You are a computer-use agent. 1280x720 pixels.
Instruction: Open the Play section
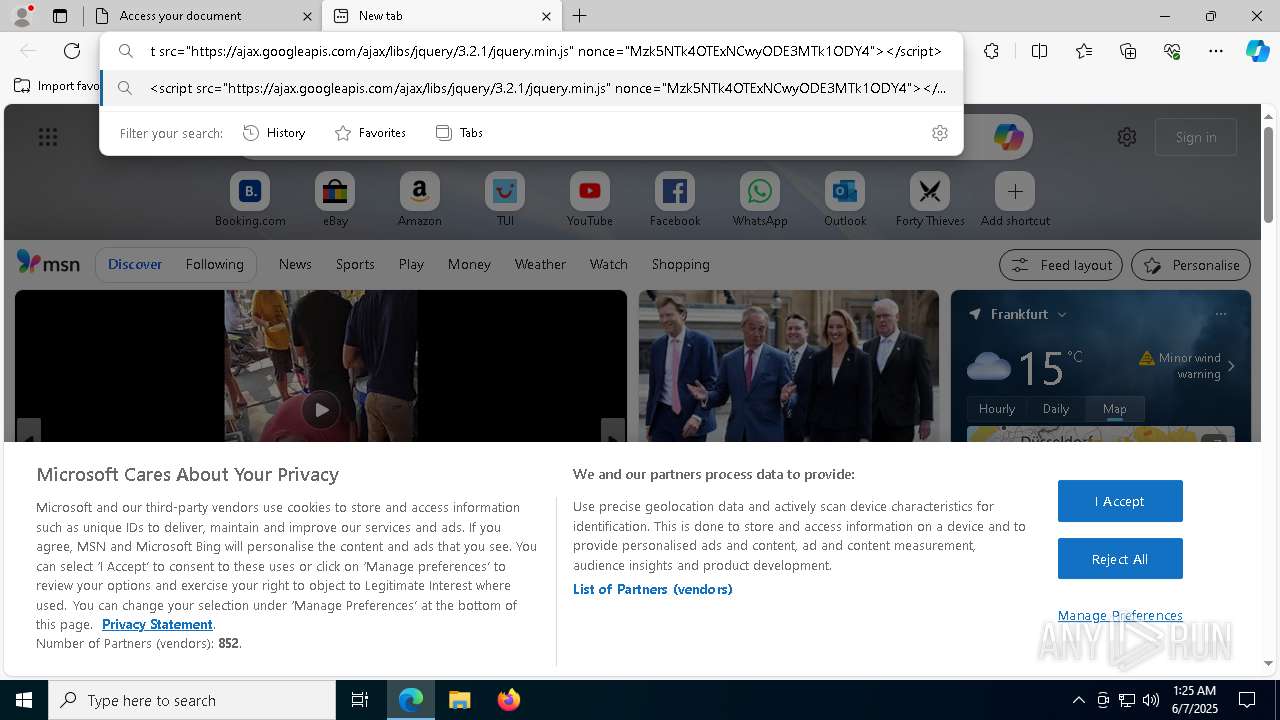tap(411, 264)
